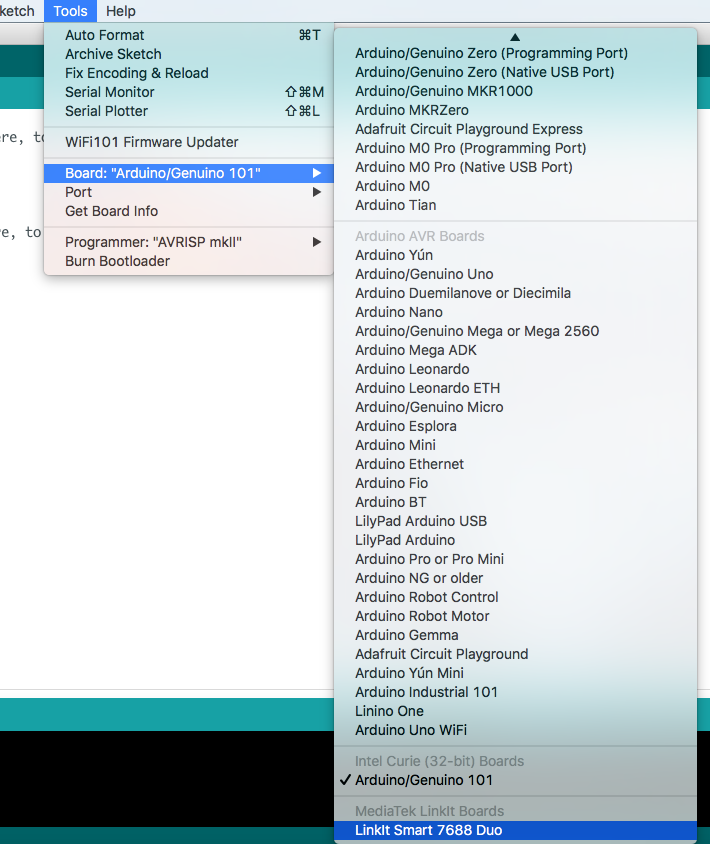Select Arduino BT
710x844 pixels.
click(x=515, y=502)
